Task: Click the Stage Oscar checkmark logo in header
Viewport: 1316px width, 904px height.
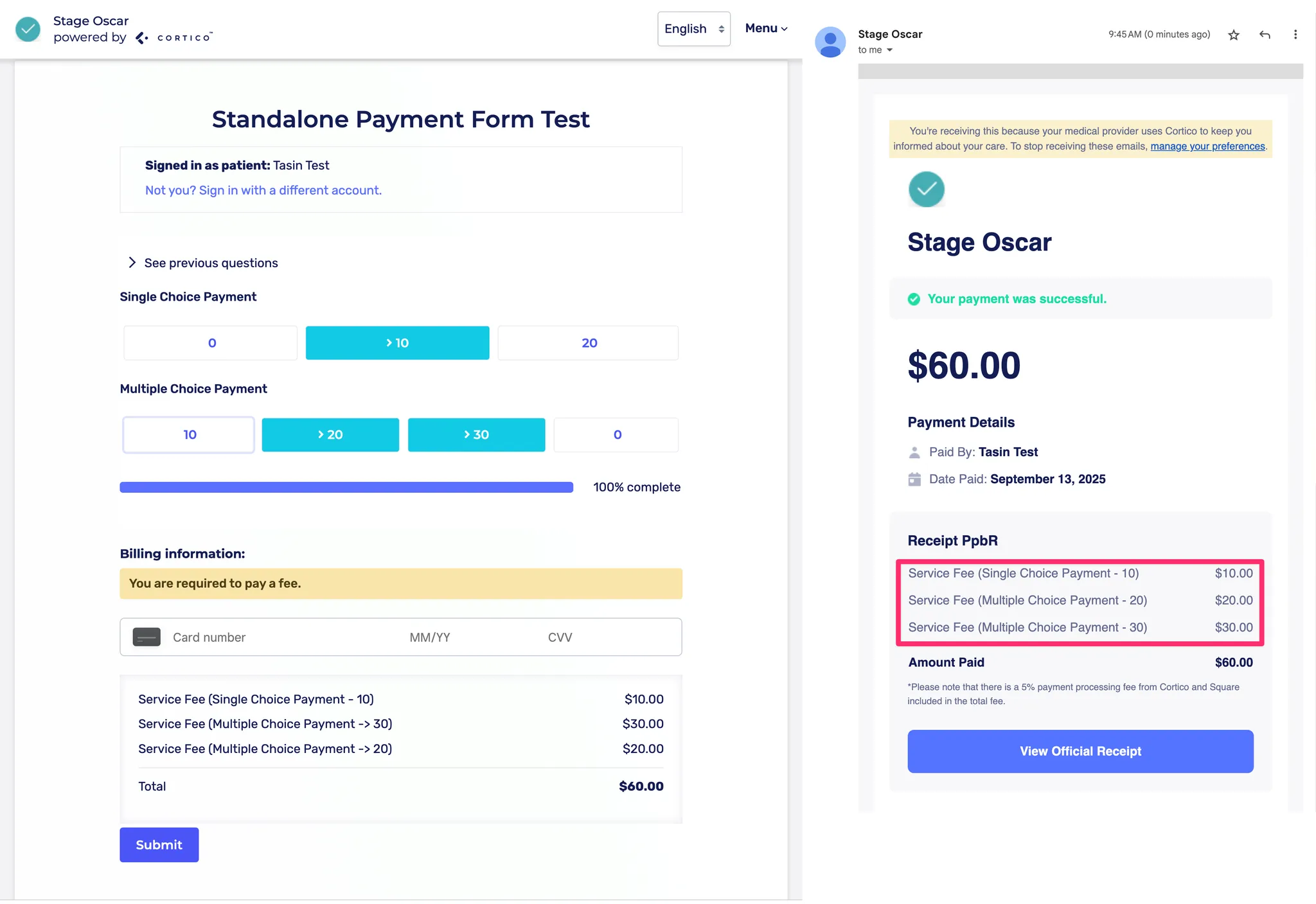Action: point(28,29)
